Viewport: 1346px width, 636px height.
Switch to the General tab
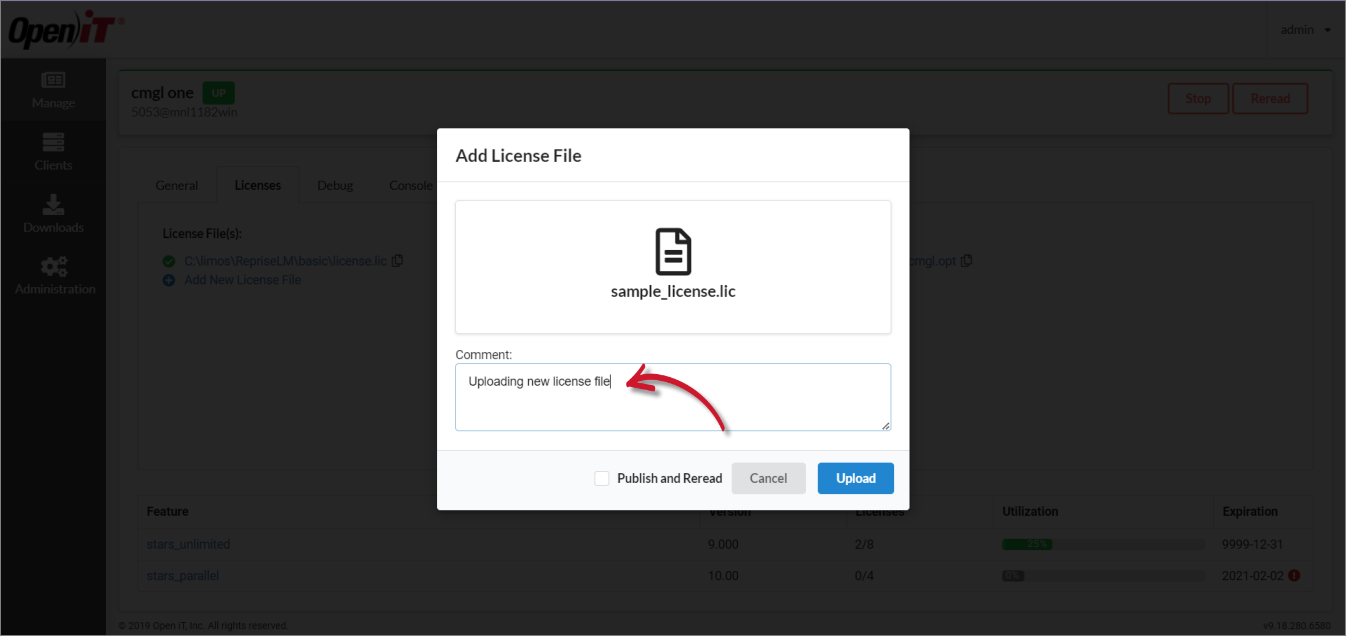[177, 185]
